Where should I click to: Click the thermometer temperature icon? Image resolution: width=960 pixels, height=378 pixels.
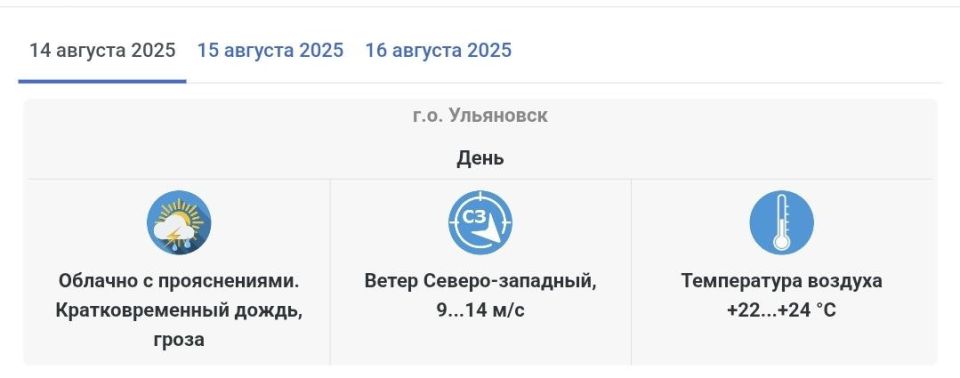tap(781, 222)
